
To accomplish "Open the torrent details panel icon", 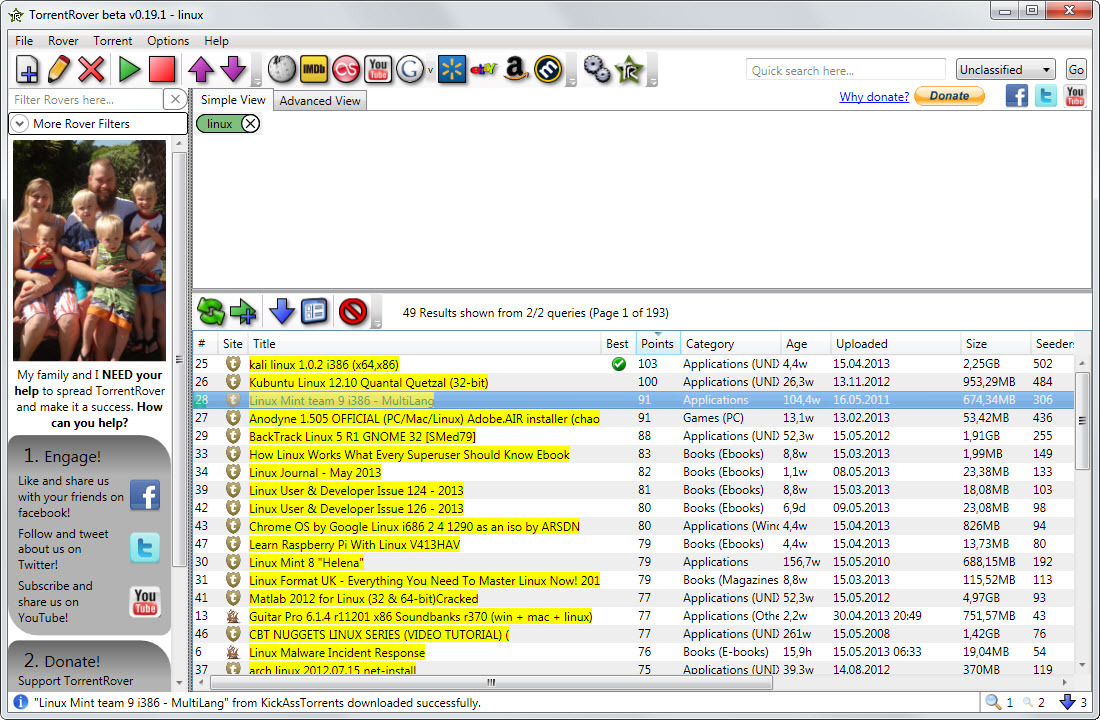I will (314, 312).
